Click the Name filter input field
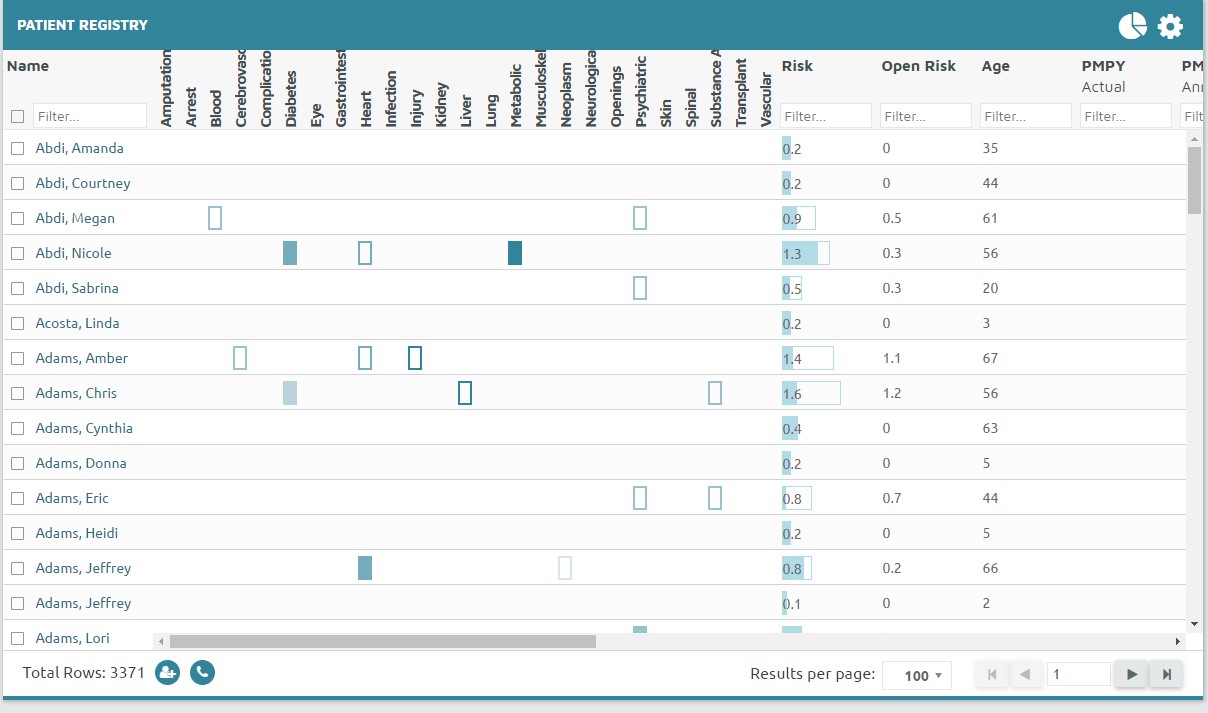1208x713 pixels. coord(89,117)
